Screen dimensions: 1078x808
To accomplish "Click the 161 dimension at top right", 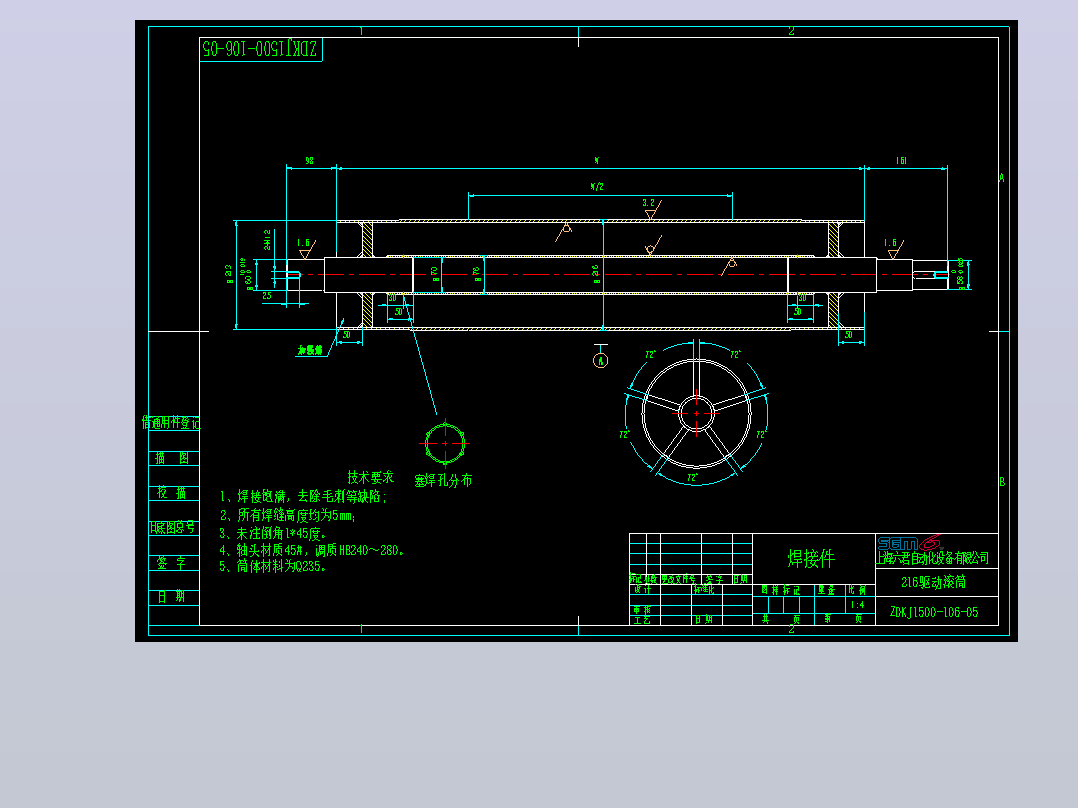I will click(x=901, y=160).
